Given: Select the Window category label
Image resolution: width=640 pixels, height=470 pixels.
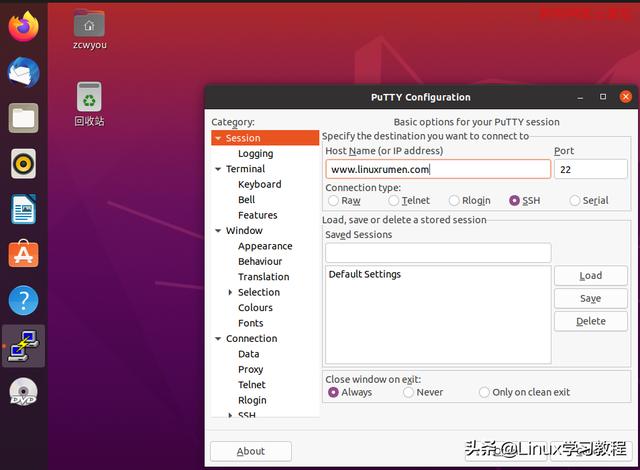Looking at the screenshot, I should coord(244,231).
